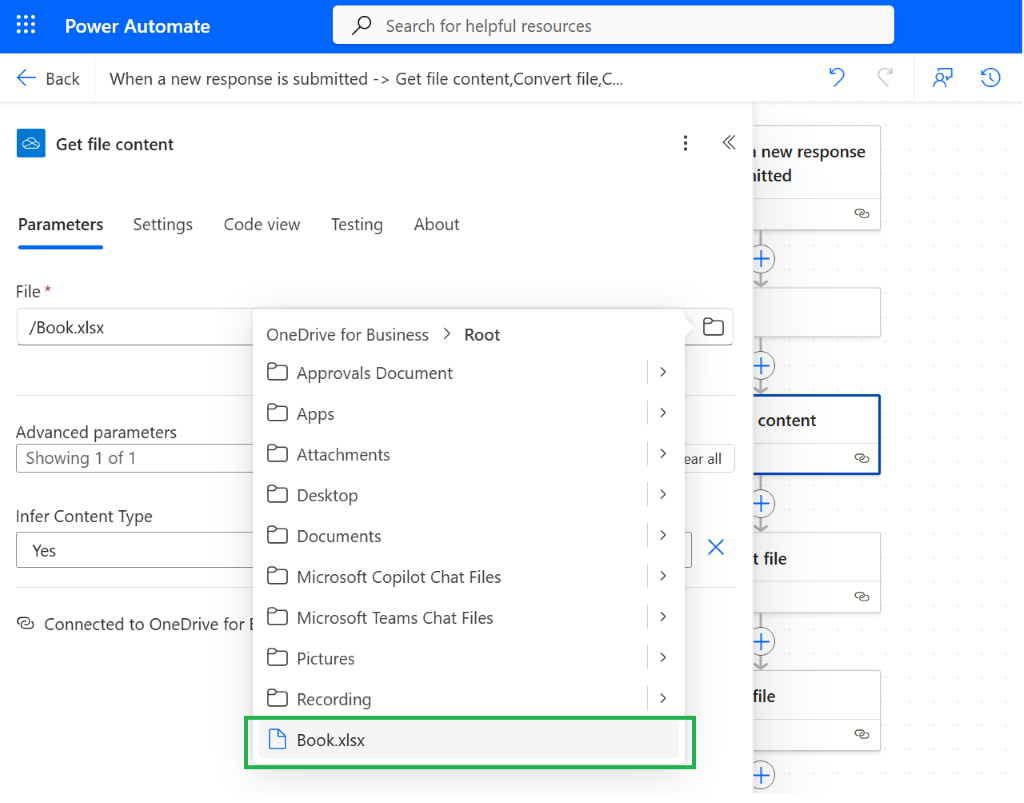Collapse the Get file content panel

[x=729, y=142]
